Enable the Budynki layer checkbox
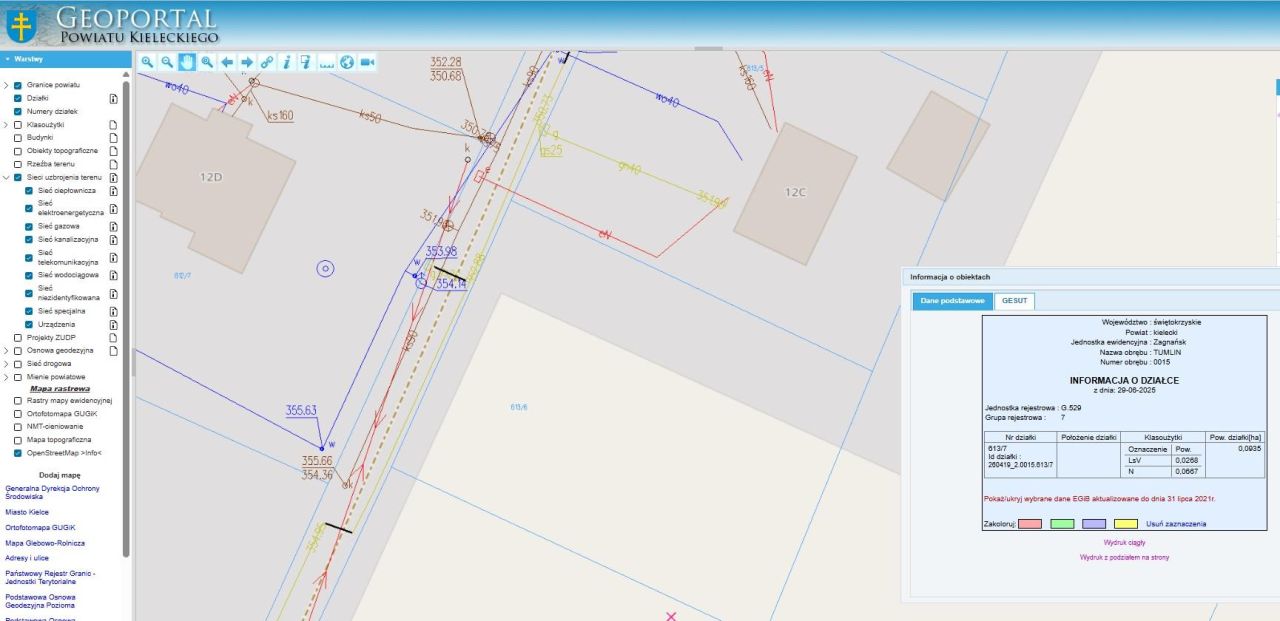The height and width of the screenshot is (621, 1280). (17, 138)
